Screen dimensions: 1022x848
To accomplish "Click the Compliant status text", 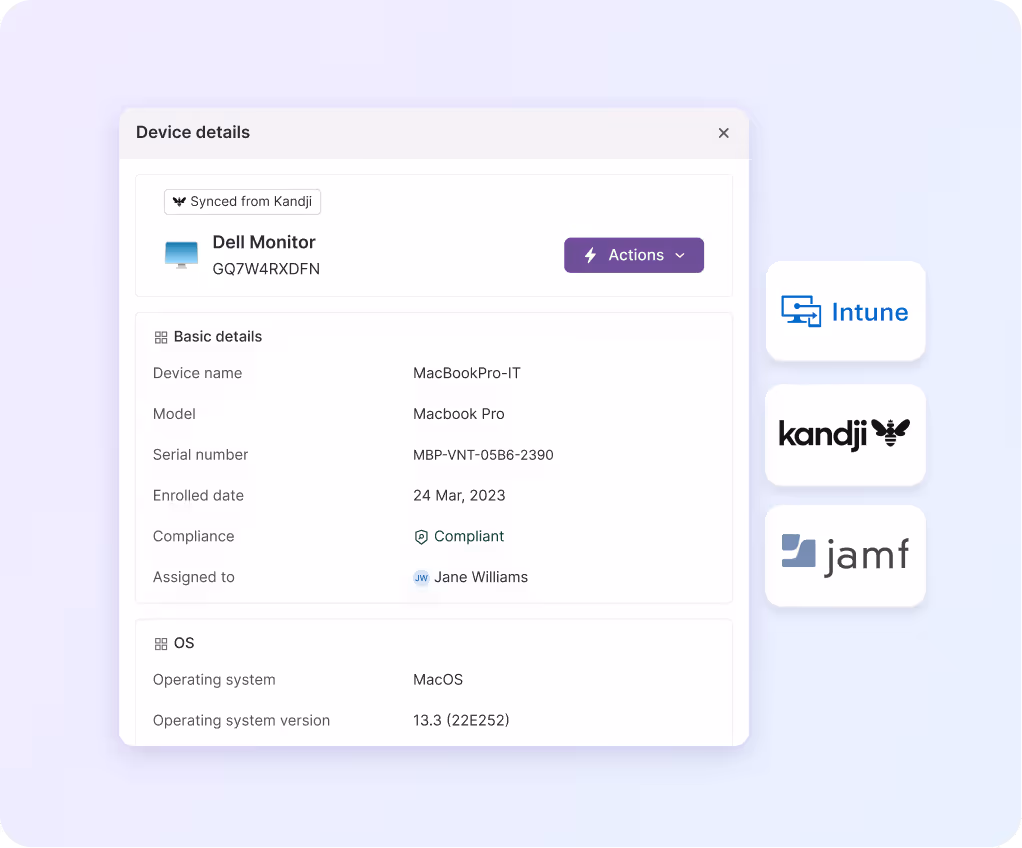I will [469, 536].
